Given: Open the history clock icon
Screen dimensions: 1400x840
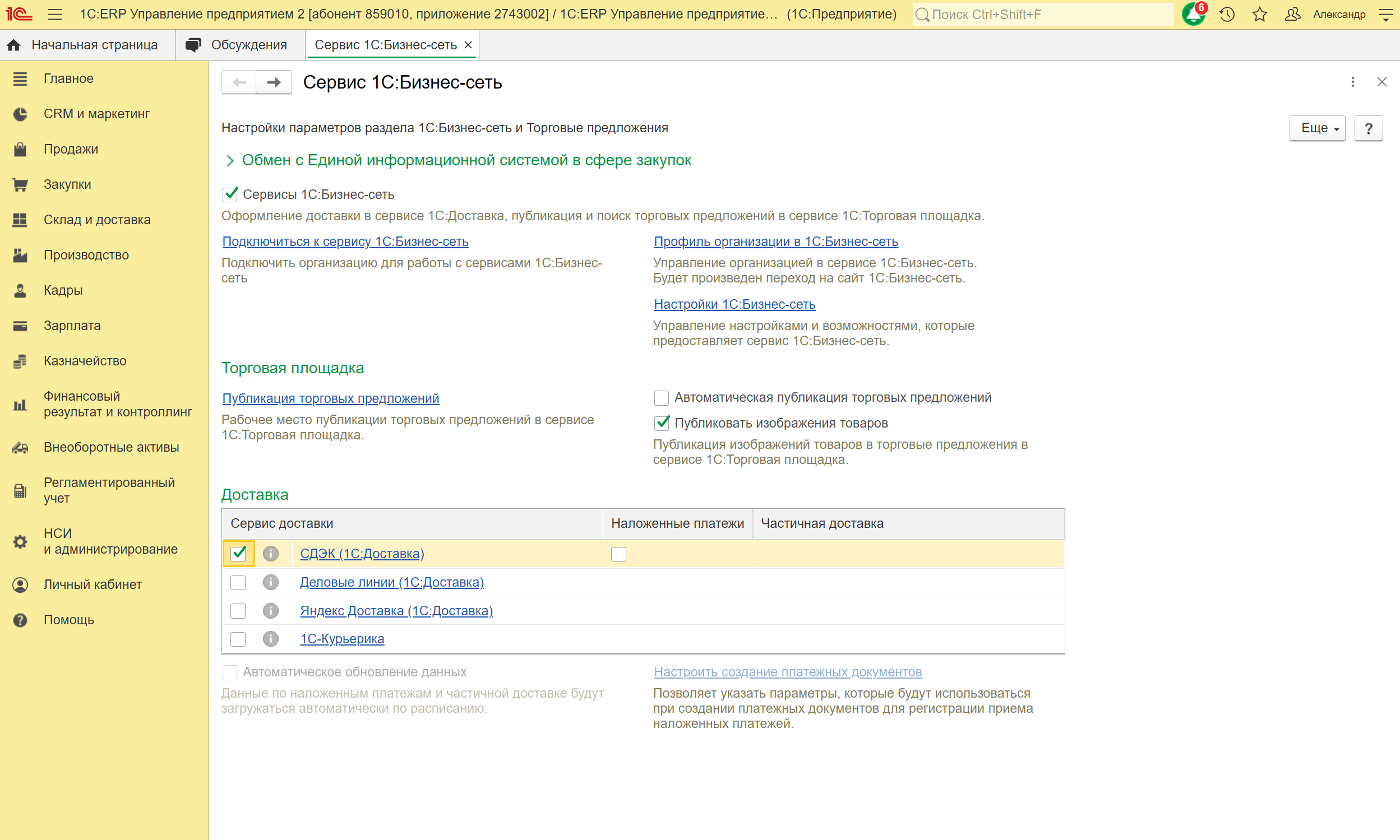Looking at the screenshot, I should 1227,14.
